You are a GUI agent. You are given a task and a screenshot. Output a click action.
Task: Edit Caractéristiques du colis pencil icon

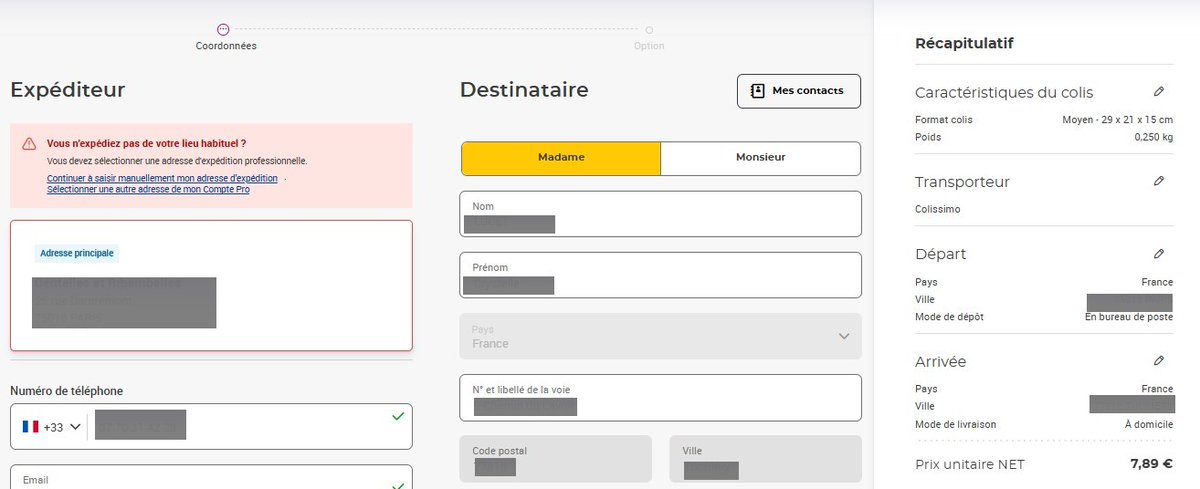pos(1159,91)
